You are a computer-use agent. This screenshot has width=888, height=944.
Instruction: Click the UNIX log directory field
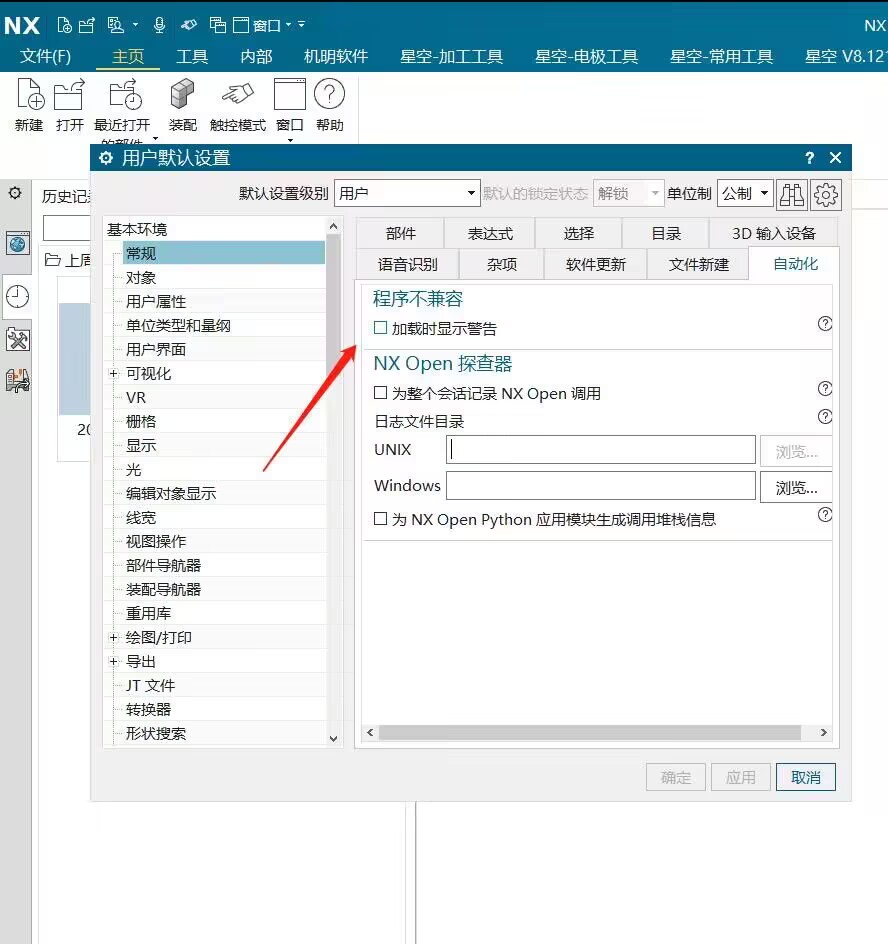point(600,450)
